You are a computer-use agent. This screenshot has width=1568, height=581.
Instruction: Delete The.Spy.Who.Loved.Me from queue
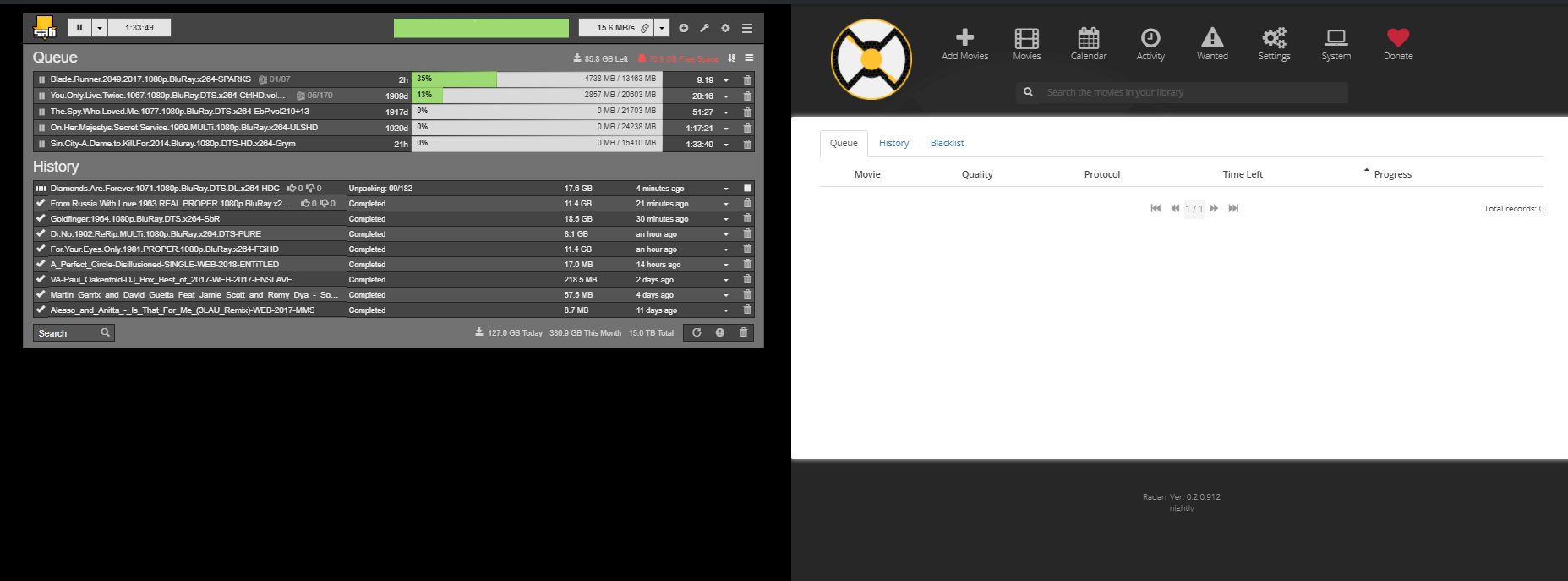point(747,112)
